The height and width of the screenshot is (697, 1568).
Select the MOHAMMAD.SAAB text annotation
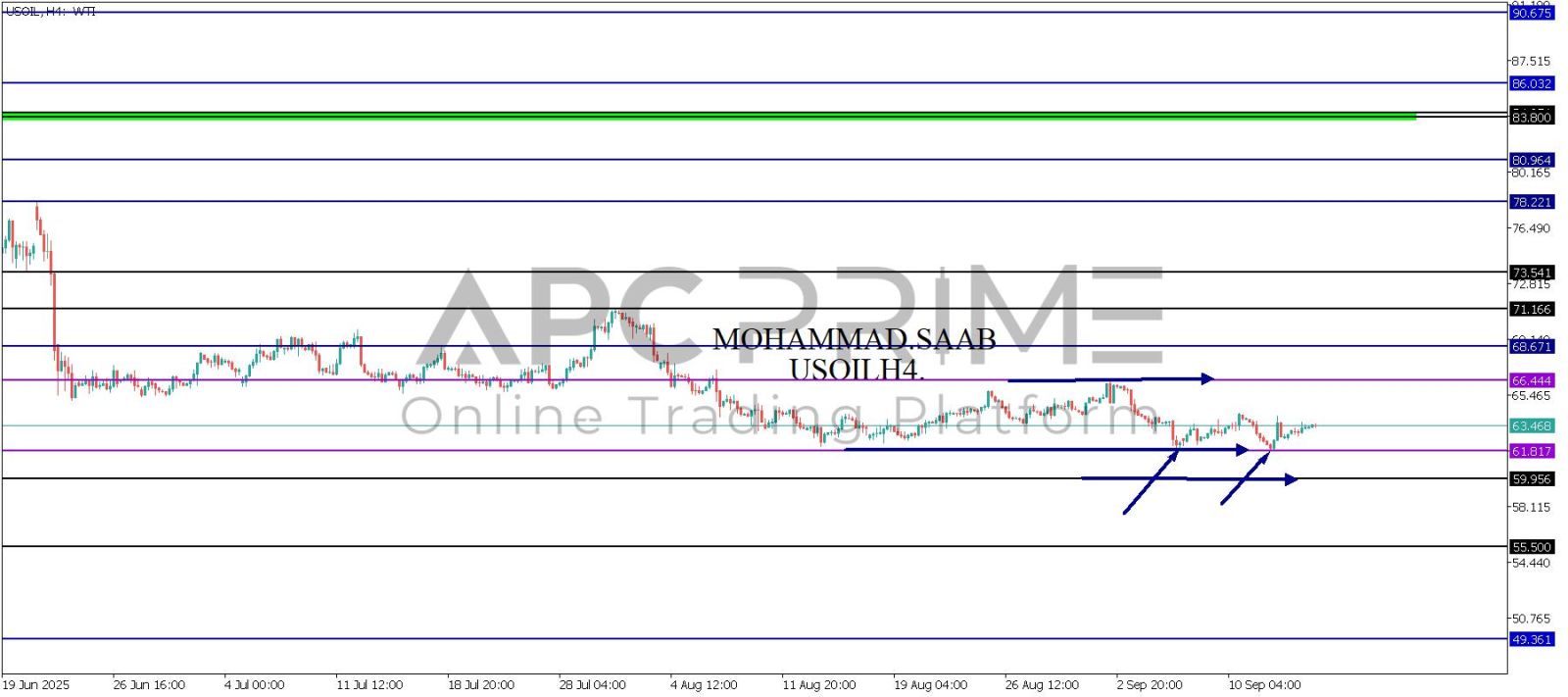click(x=854, y=339)
